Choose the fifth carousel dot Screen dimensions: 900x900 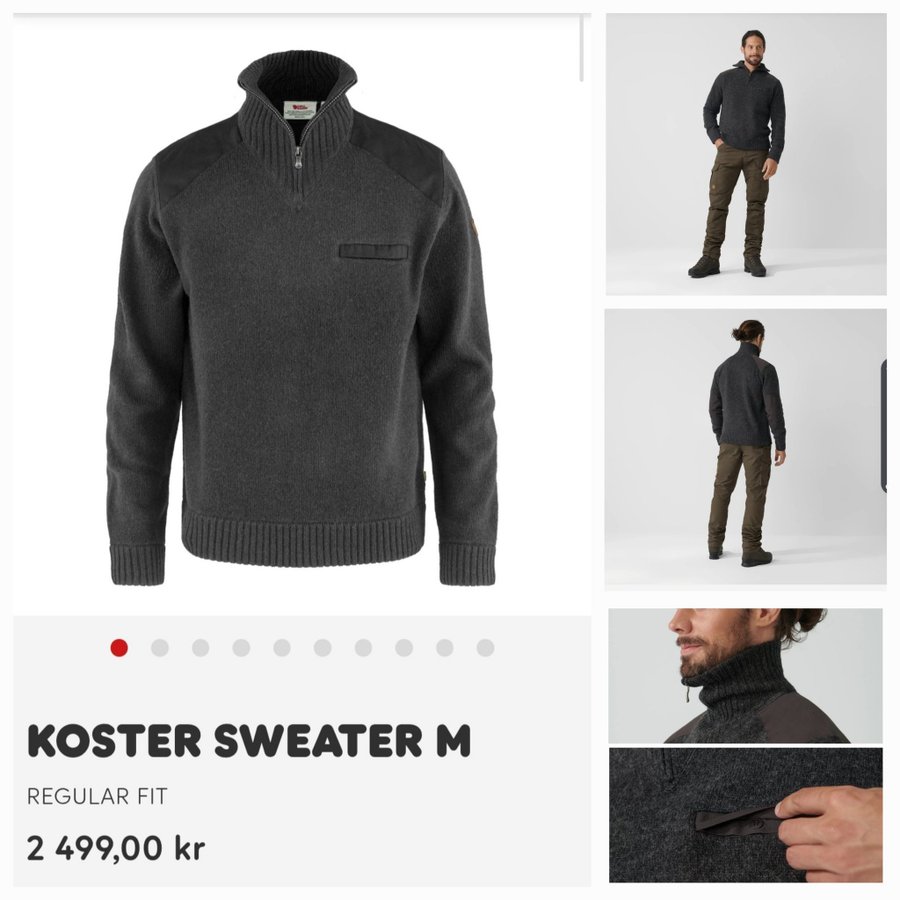coord(282,648)
